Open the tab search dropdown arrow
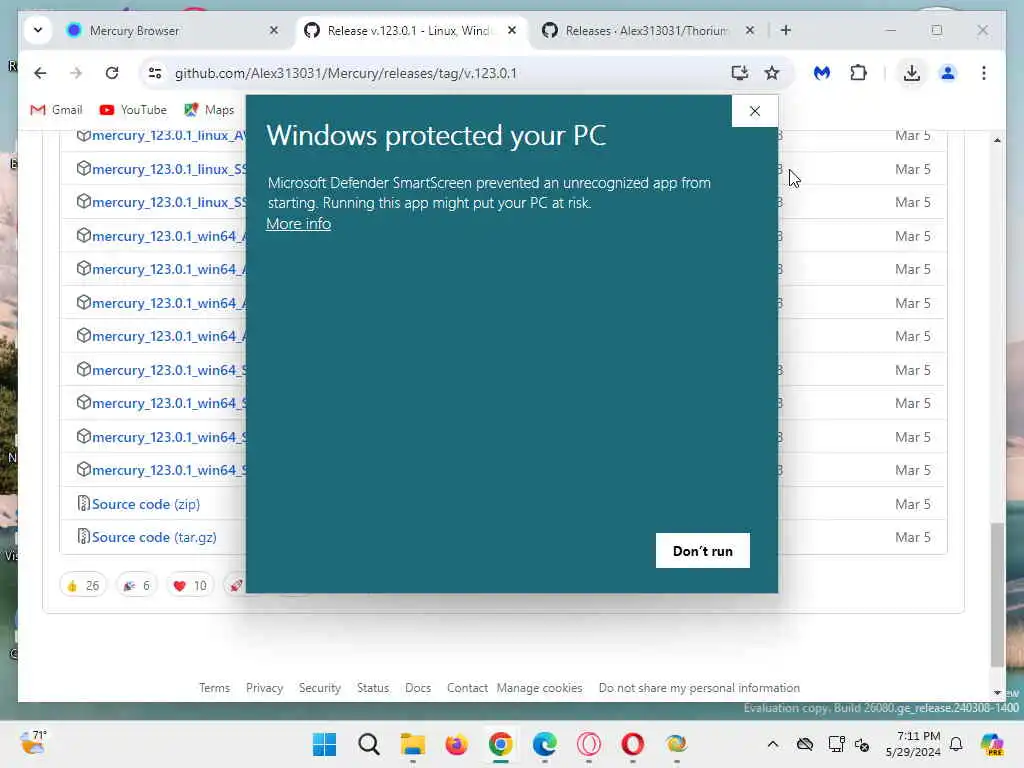Screen dimensions: 1024x768 pyautogui.click(x=38, y=30)
